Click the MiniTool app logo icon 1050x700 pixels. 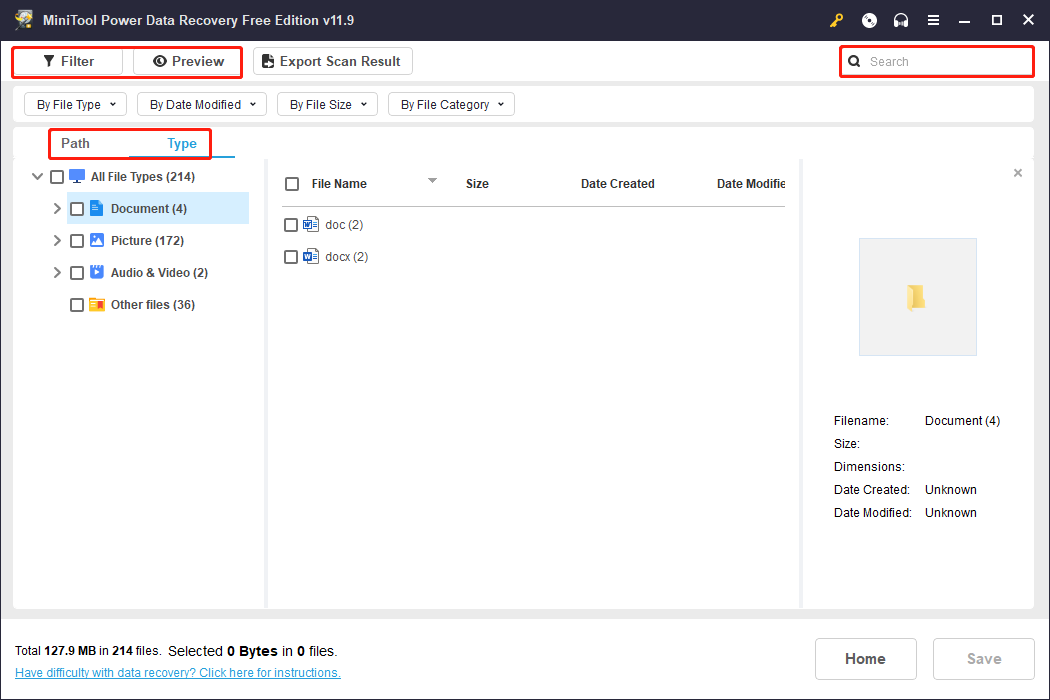(23, 19)
